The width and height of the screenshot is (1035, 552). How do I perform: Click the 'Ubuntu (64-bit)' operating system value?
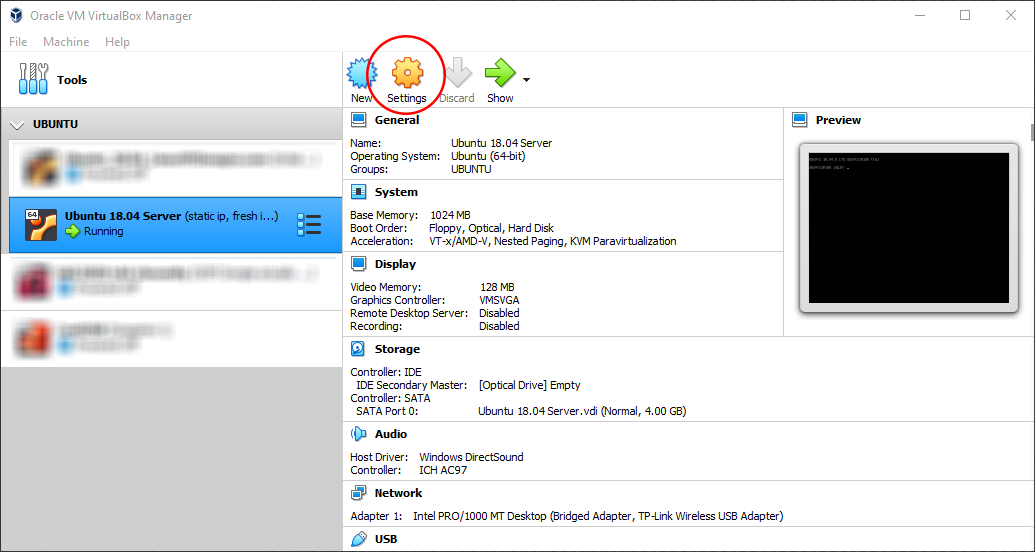[488, 156]
